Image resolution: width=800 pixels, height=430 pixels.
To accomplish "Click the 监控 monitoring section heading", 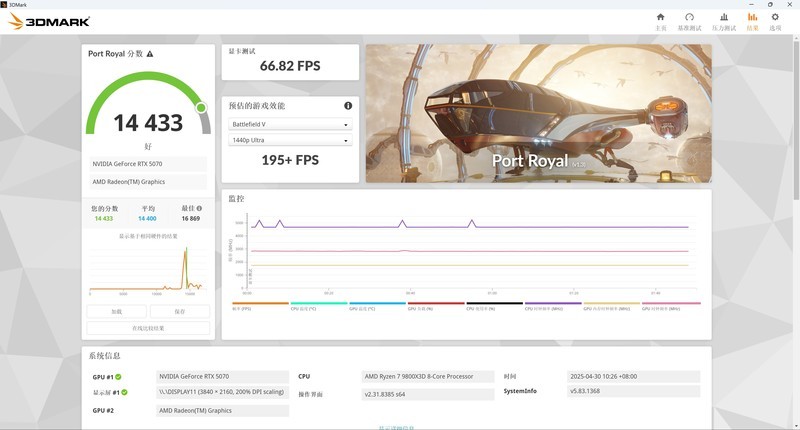I will tap(236, 198).
